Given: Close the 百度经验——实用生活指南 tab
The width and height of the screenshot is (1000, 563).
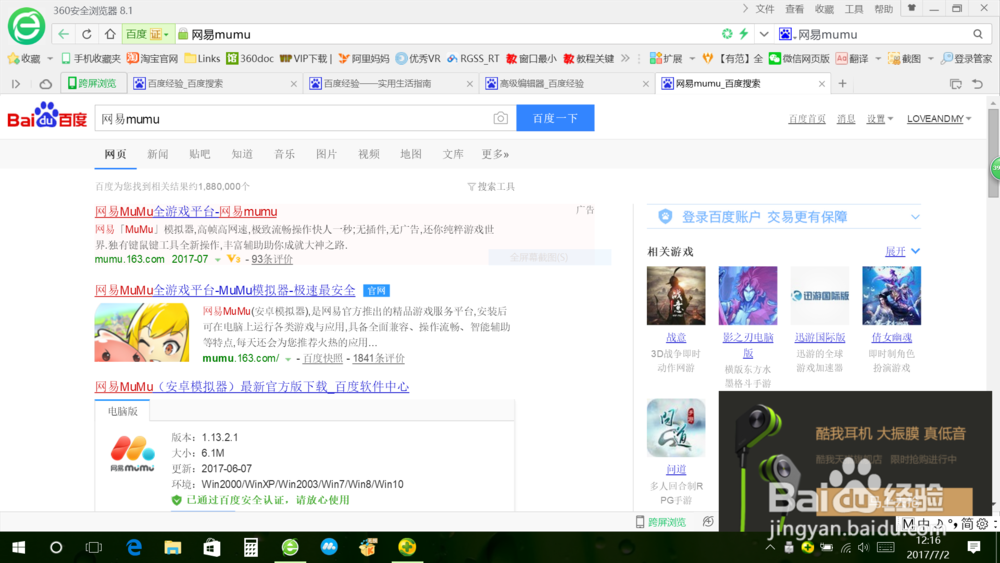Looking at the screenshot, I should (469, 84).
